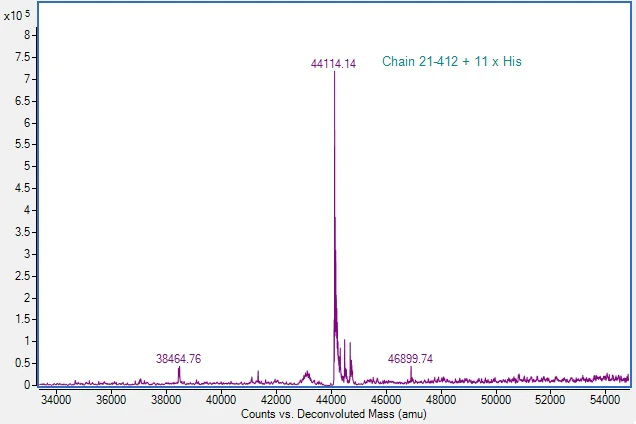Click the y-axis tick label 6.5

pyautogui.click(x=23, y=101)
